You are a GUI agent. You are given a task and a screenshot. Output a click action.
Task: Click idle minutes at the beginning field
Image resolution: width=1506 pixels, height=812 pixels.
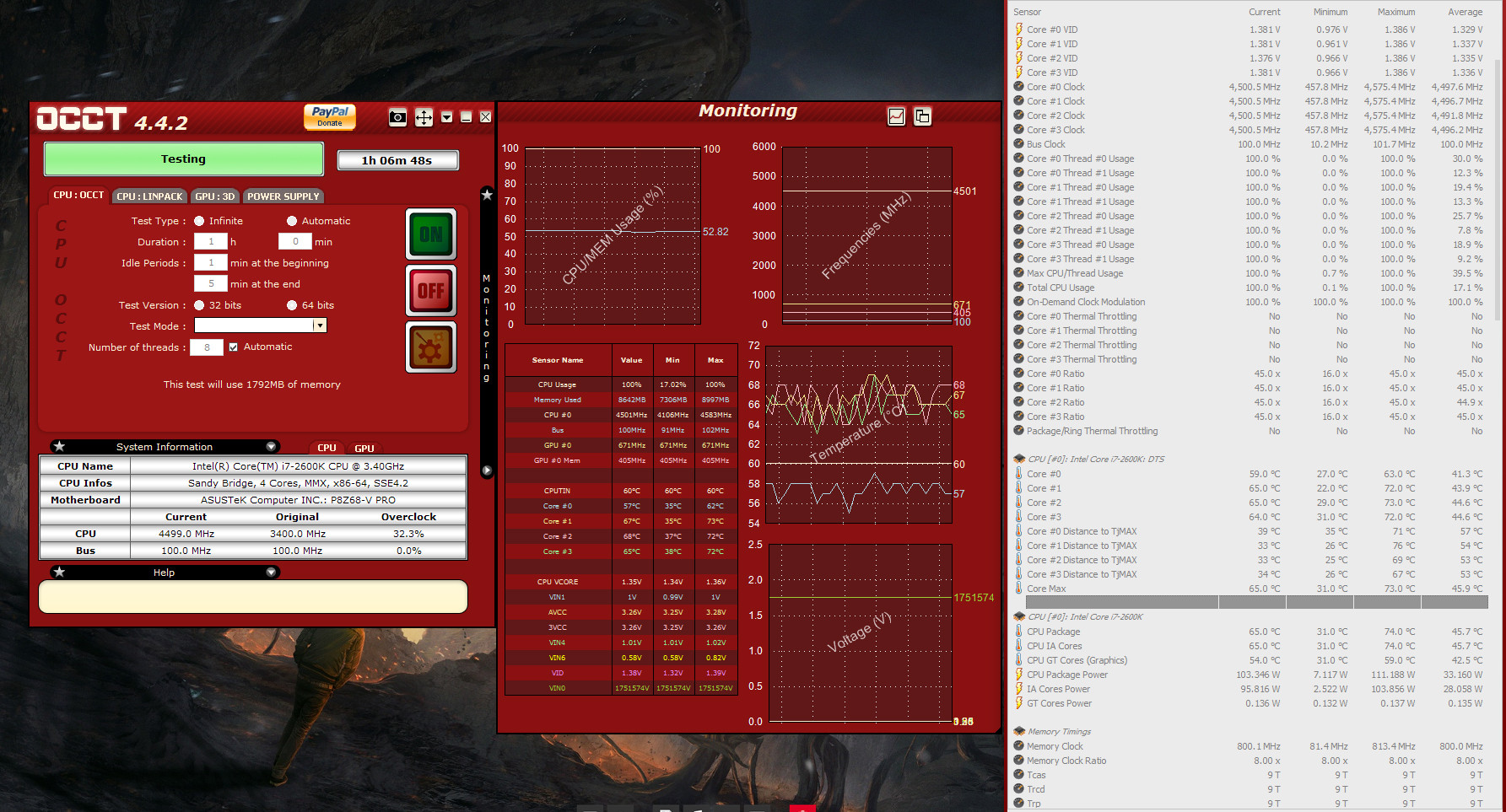pyautogui.click(x=211, y=262)
